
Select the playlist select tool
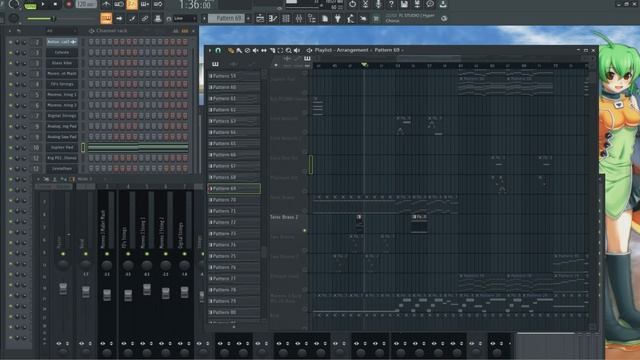(x=280, y=51)
